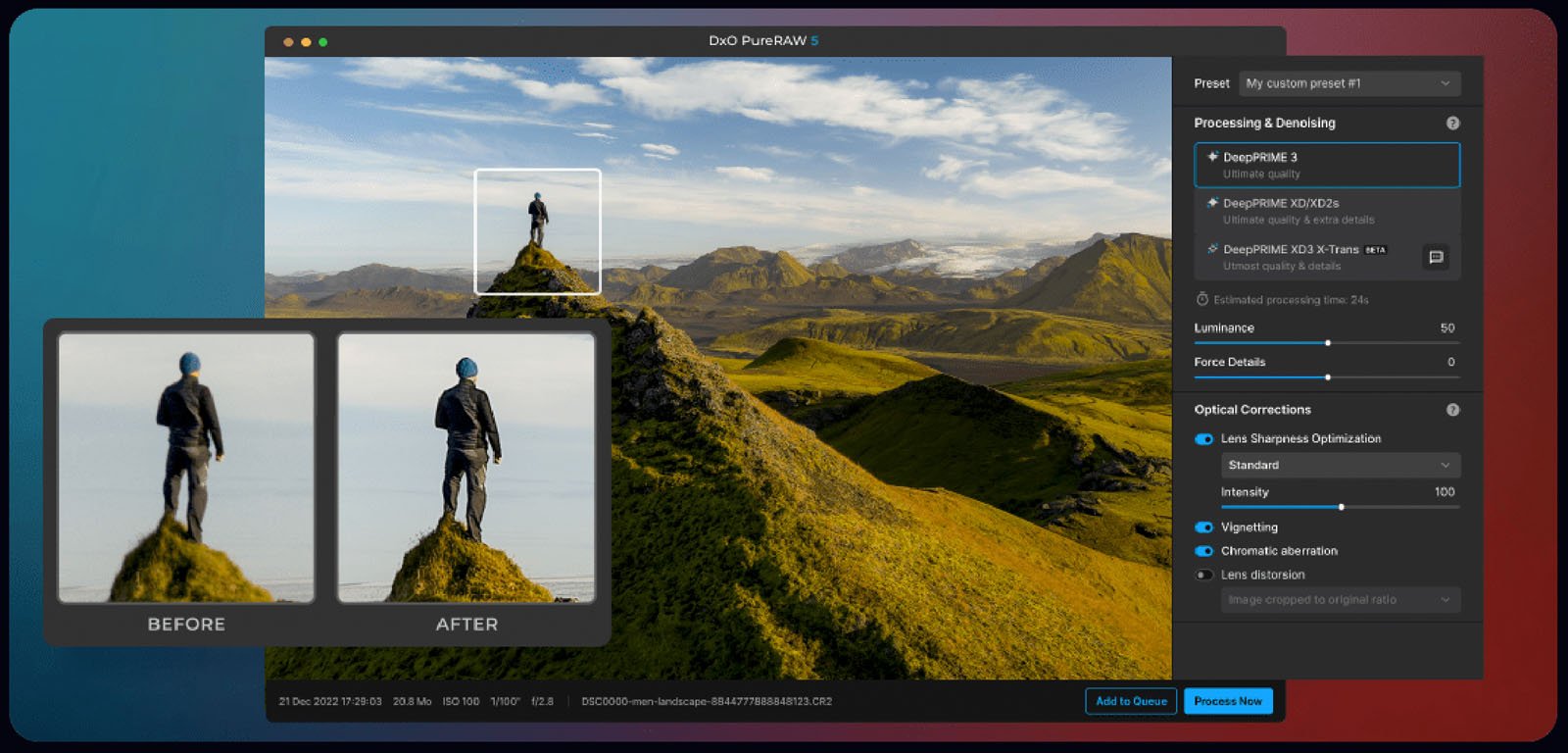This screenshot has width=1568, height=753.
Task: Click the DeepPRIME 3 sparkle icon
Action: pos(1212,157)
